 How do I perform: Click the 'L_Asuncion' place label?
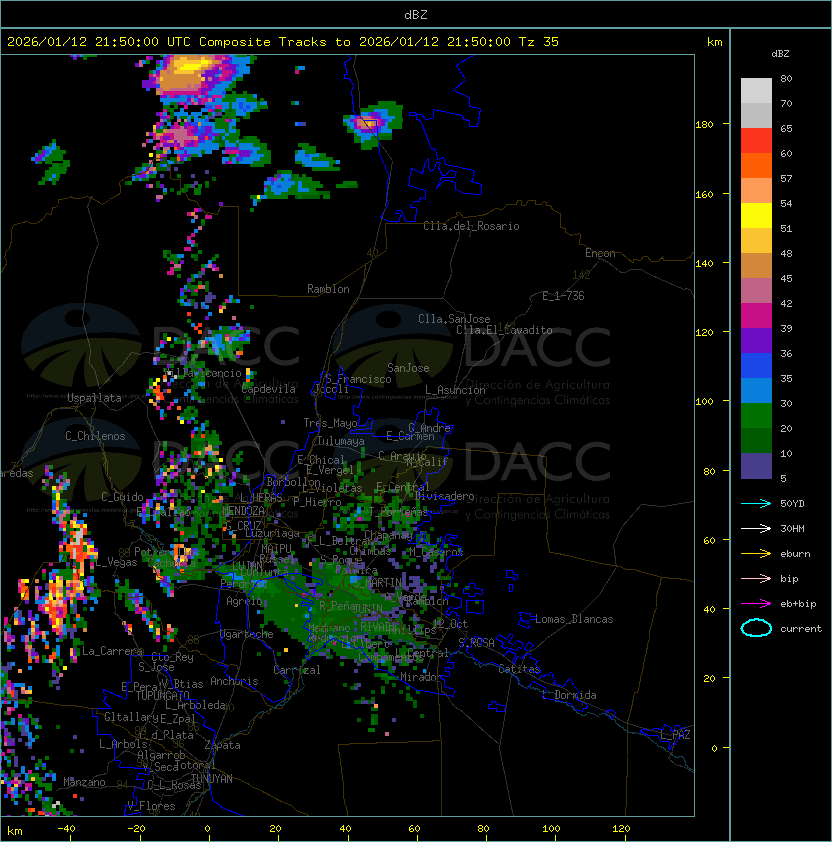point(455,390)
